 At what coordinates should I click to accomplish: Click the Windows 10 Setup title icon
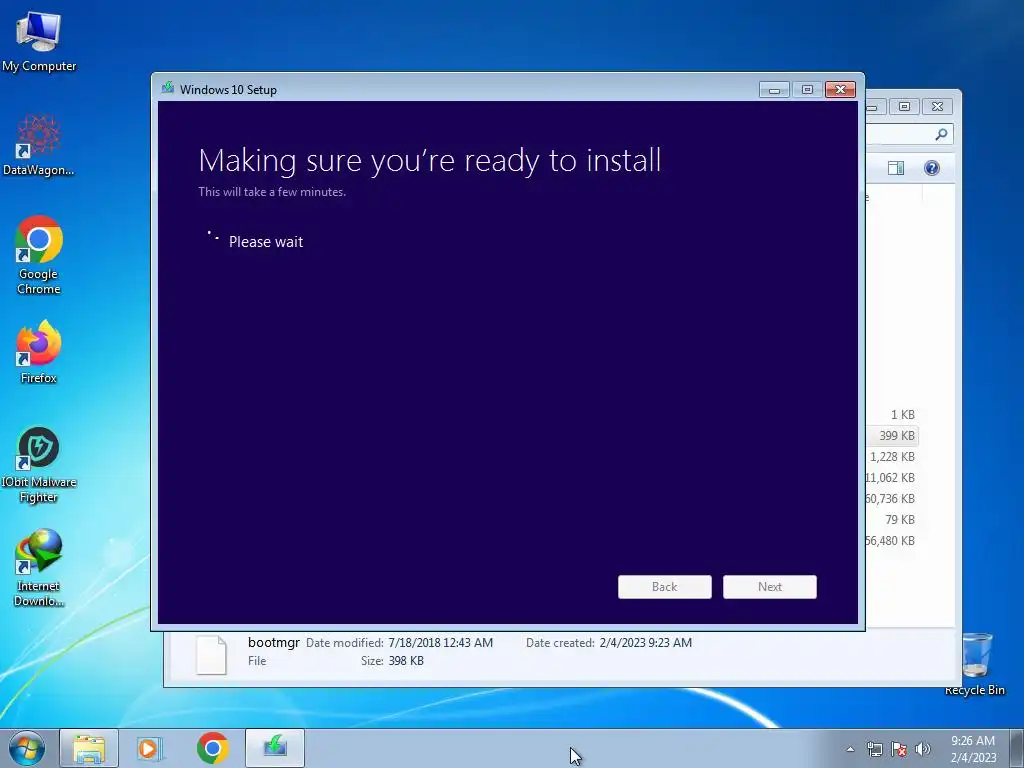click(168, 88)
